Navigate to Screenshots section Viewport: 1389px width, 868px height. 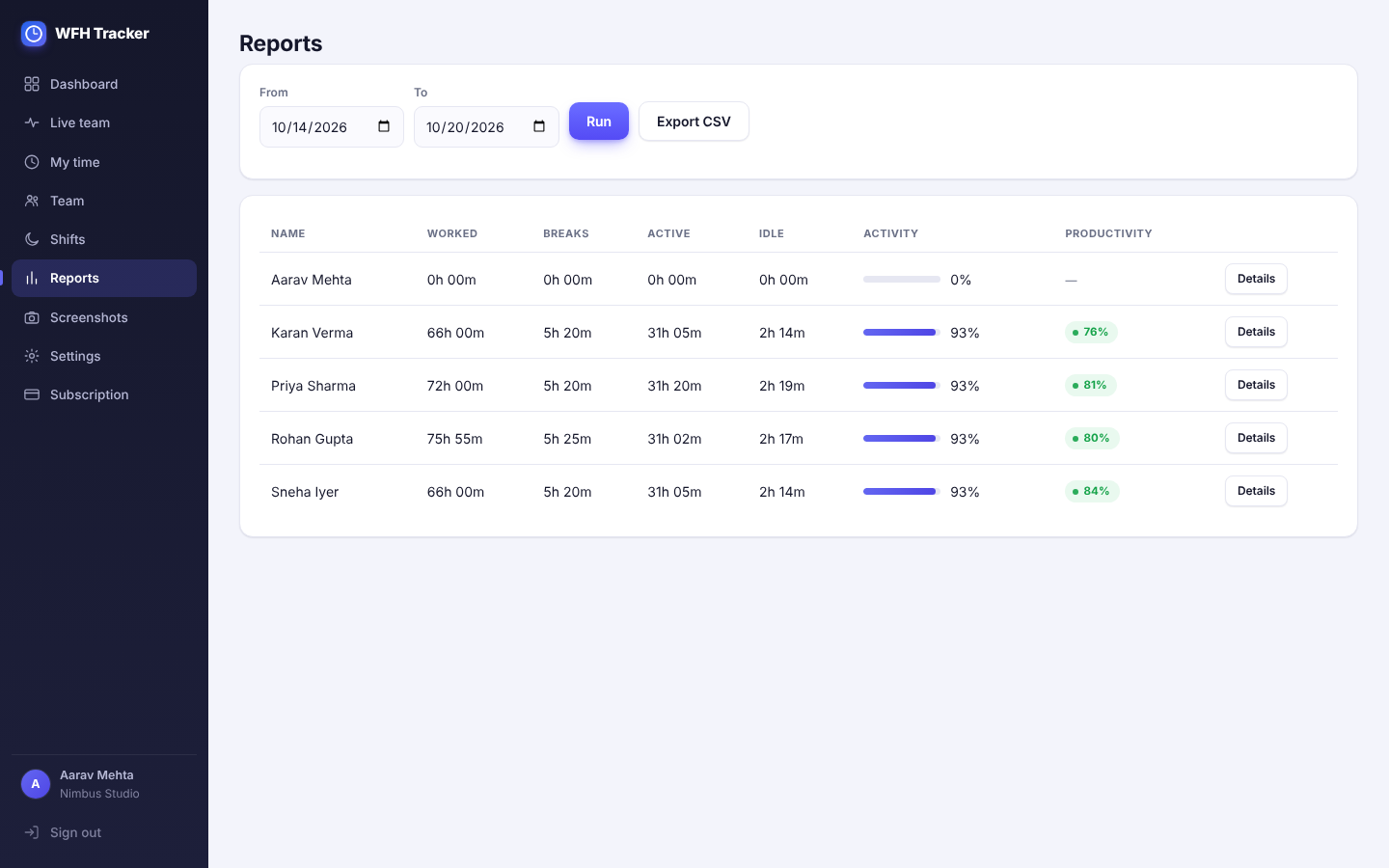coord(104,317)
